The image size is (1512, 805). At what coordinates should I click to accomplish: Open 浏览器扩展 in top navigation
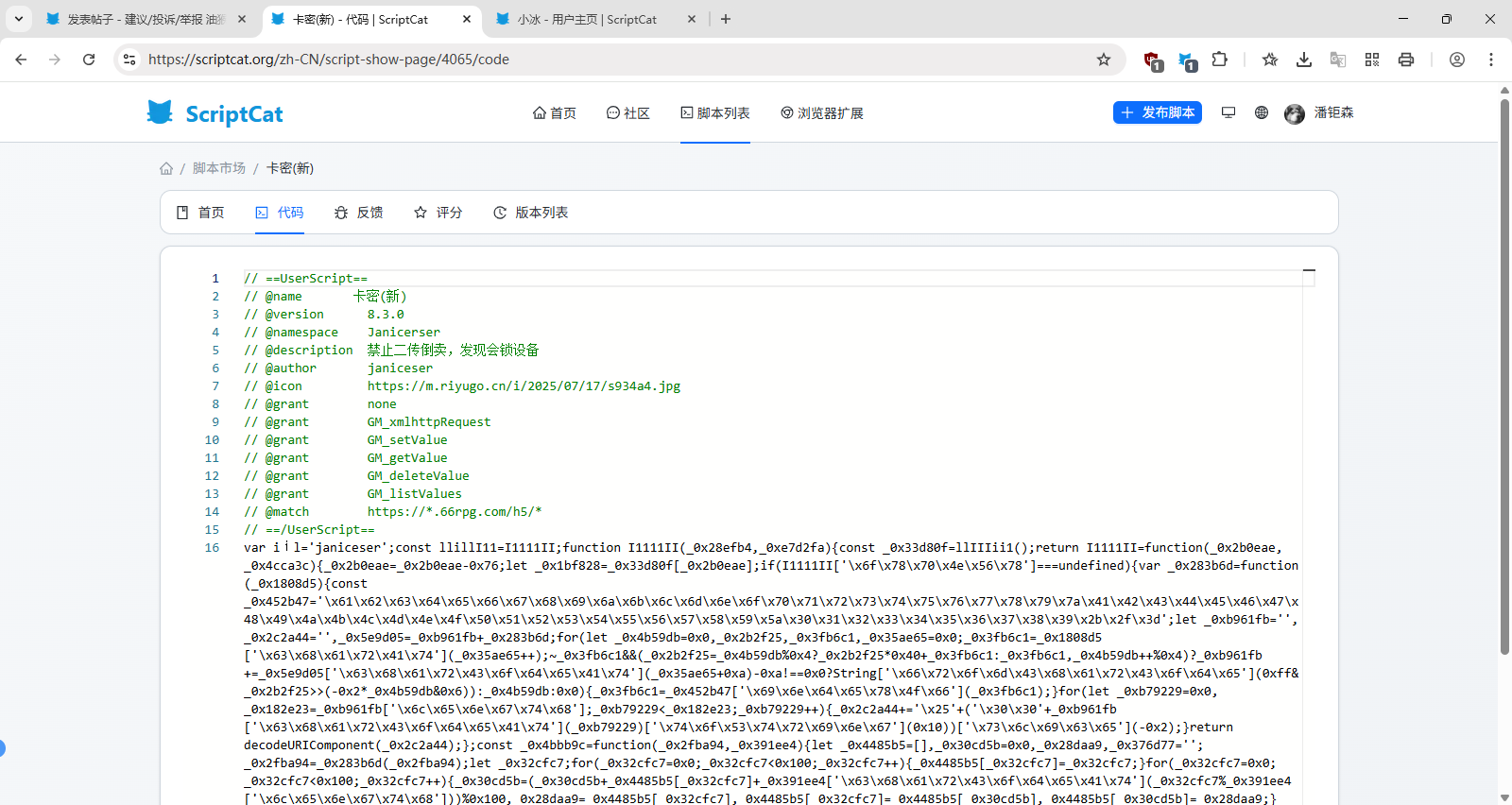(x=822, y=113)
